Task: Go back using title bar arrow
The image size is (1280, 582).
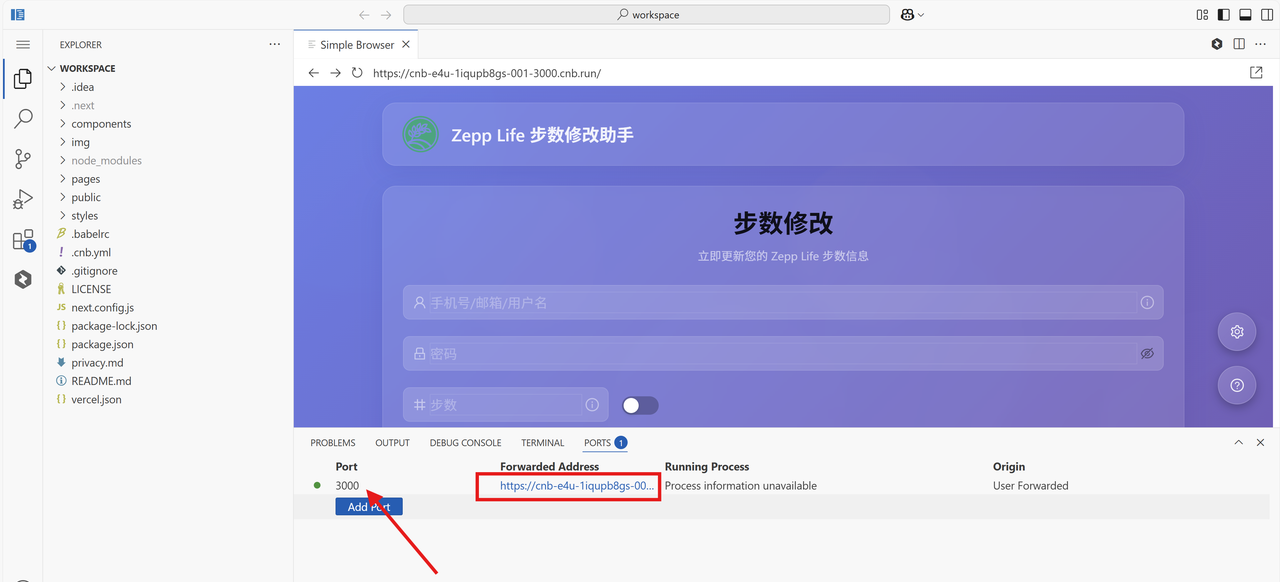Action: 364,15
